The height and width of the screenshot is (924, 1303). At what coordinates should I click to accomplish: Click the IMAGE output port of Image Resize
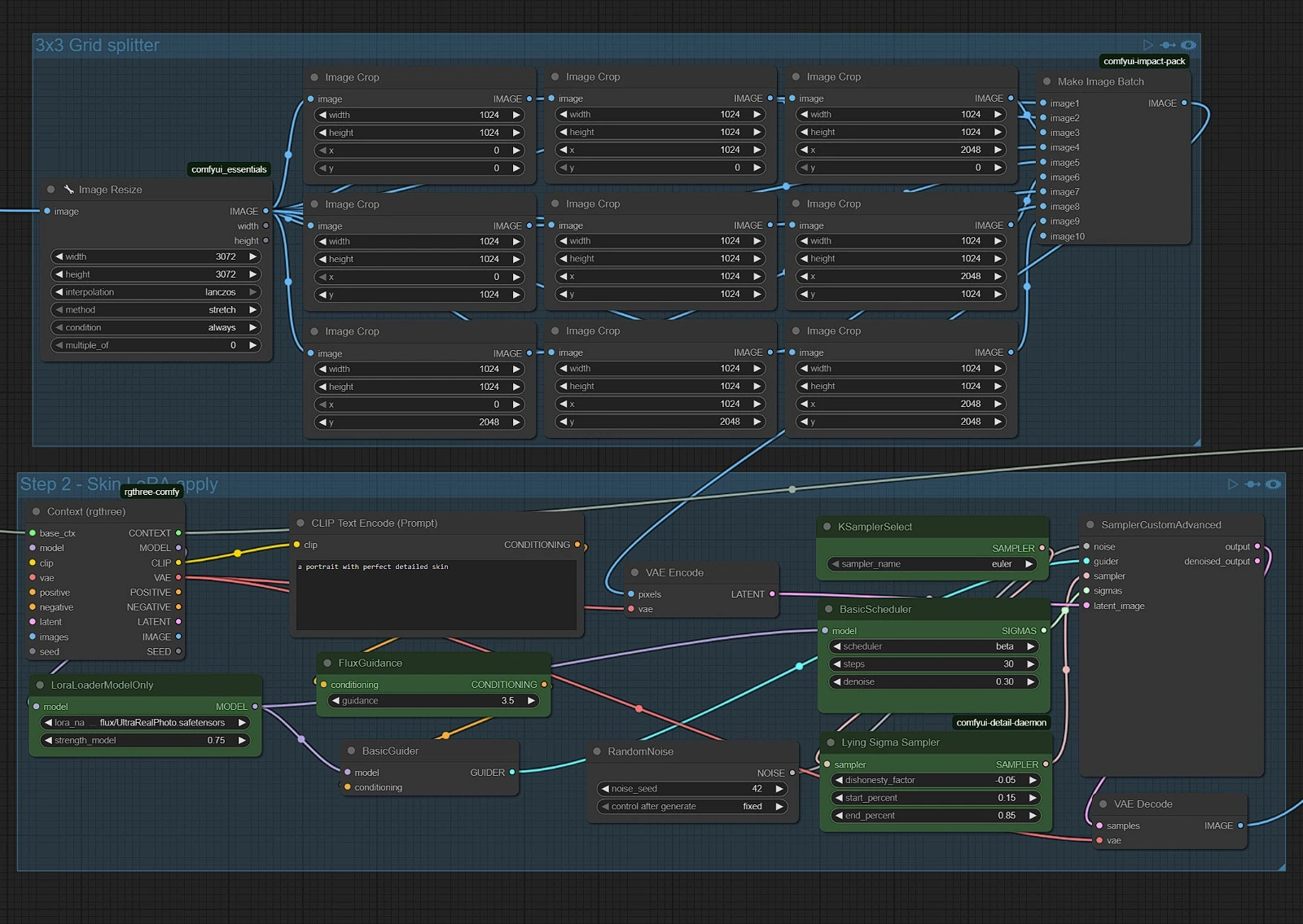coord(265,212)
